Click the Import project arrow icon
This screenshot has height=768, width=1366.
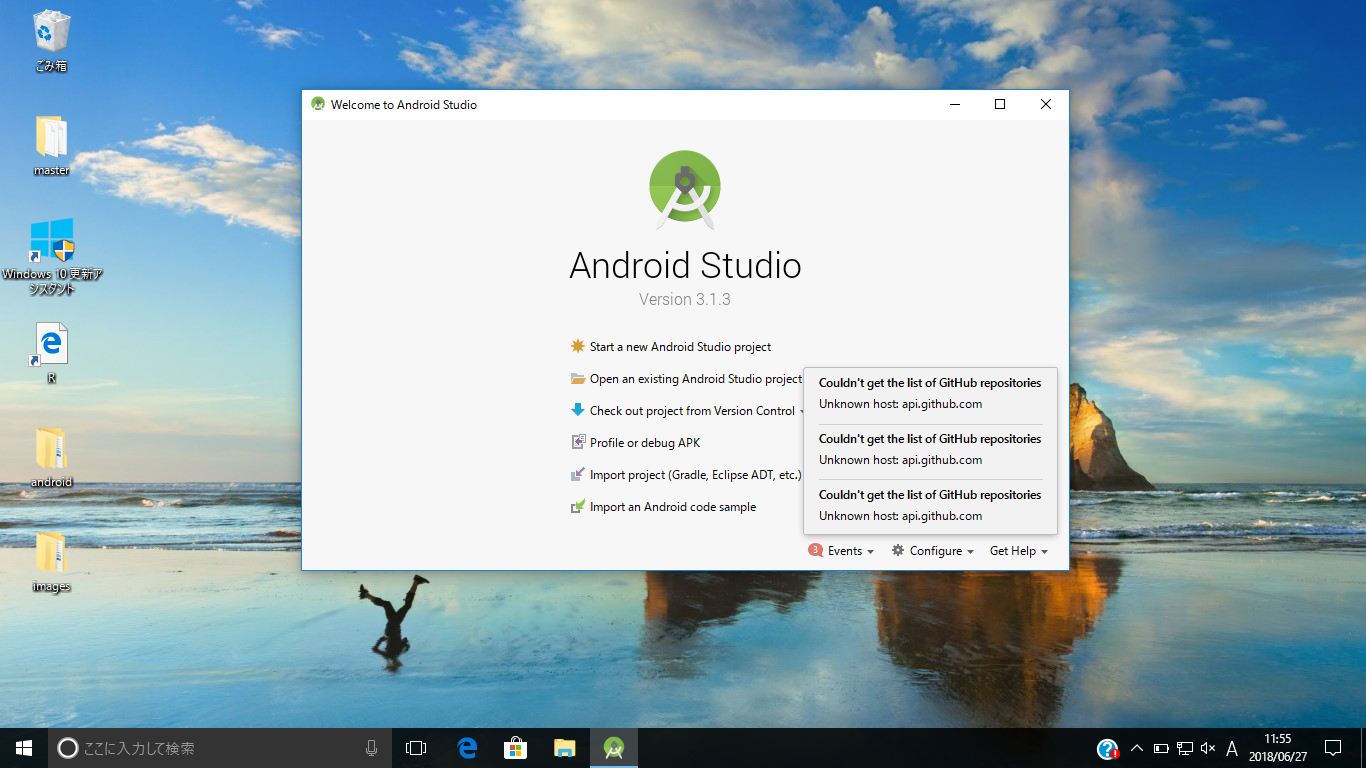577,475
